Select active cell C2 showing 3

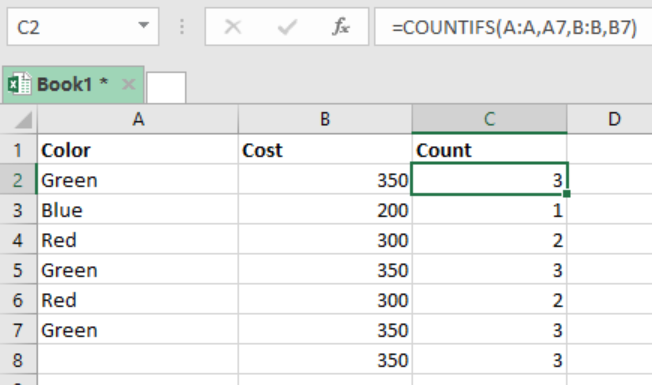(x=489, y=179)
